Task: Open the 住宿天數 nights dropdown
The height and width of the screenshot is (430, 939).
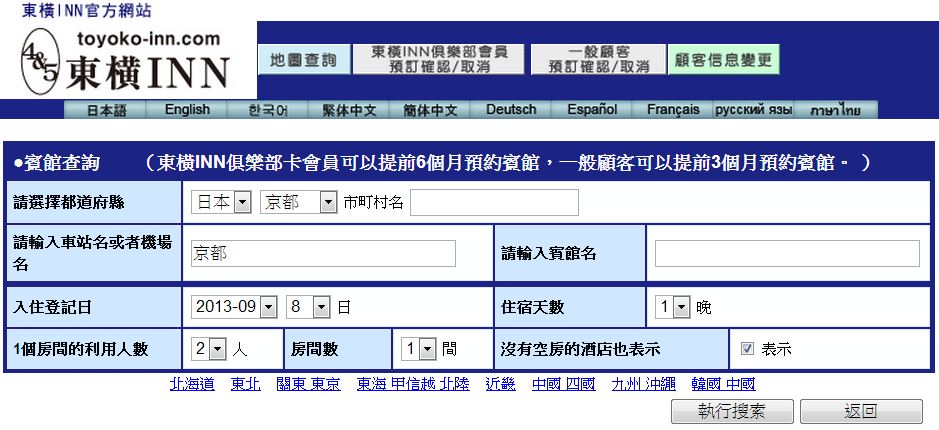Action: 673,308
